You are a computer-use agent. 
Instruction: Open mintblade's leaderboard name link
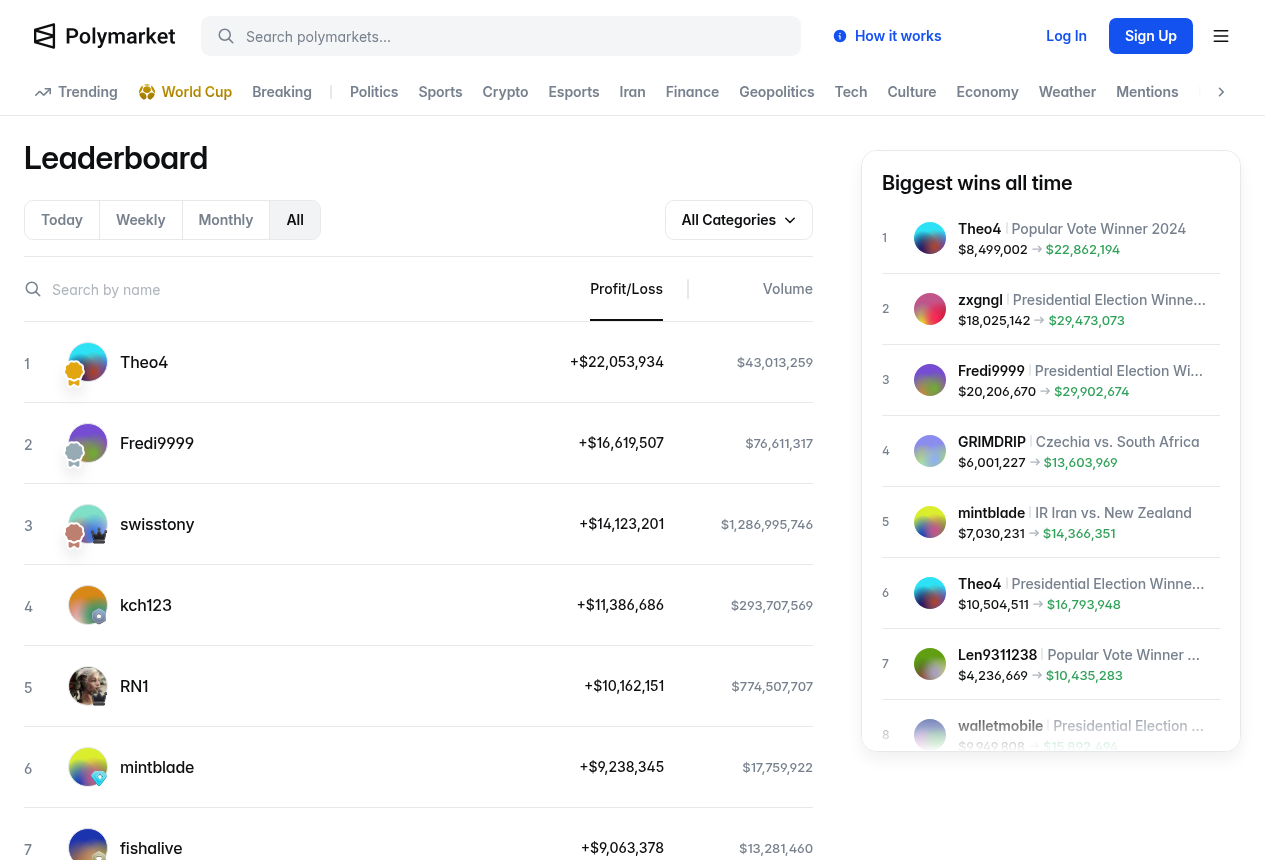157,767
